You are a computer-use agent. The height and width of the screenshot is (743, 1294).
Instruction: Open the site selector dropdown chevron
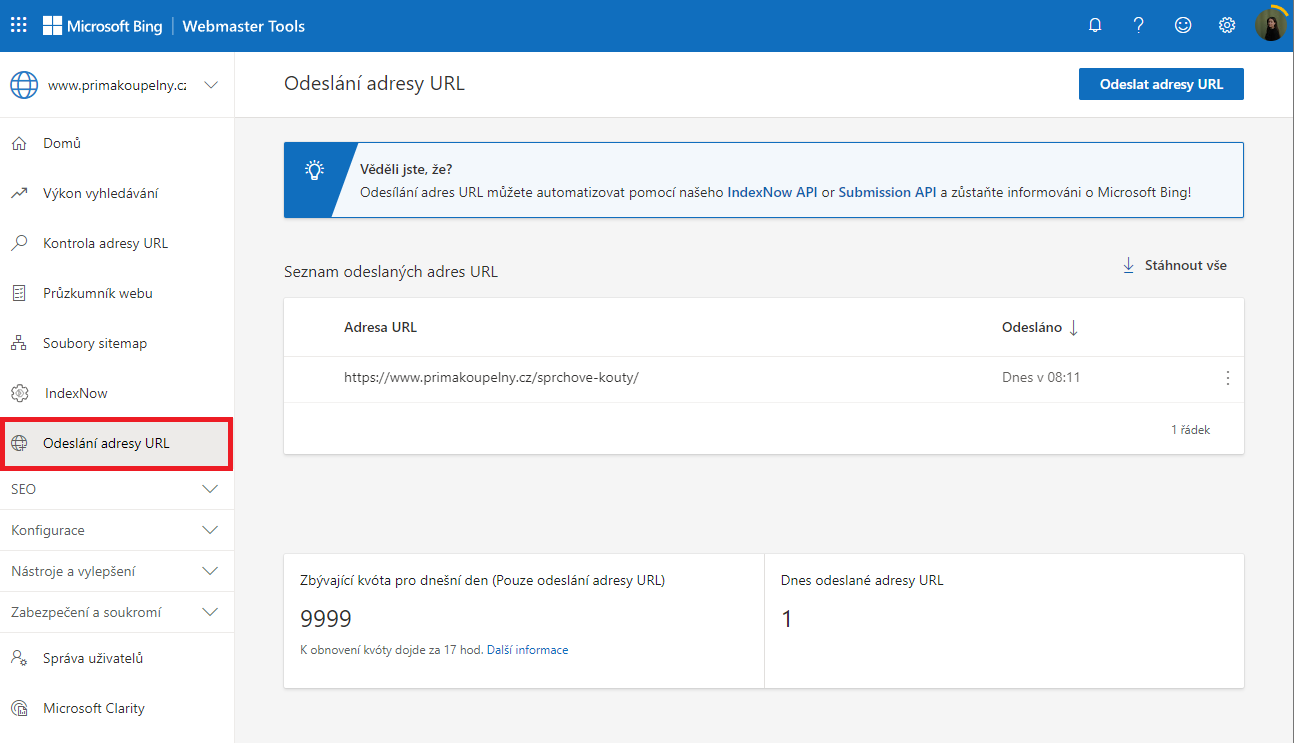point(211,85)
